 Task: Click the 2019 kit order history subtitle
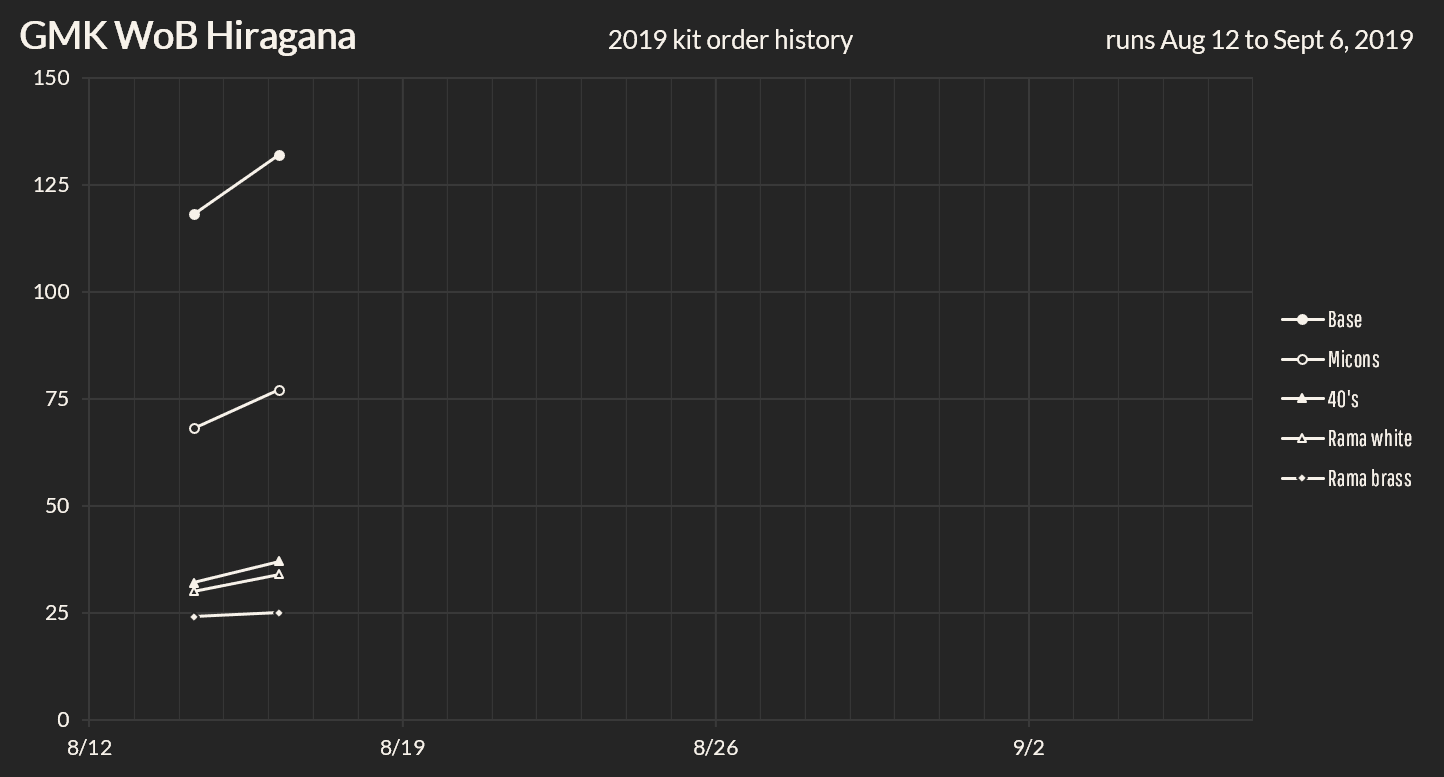[x=730, y=40]
